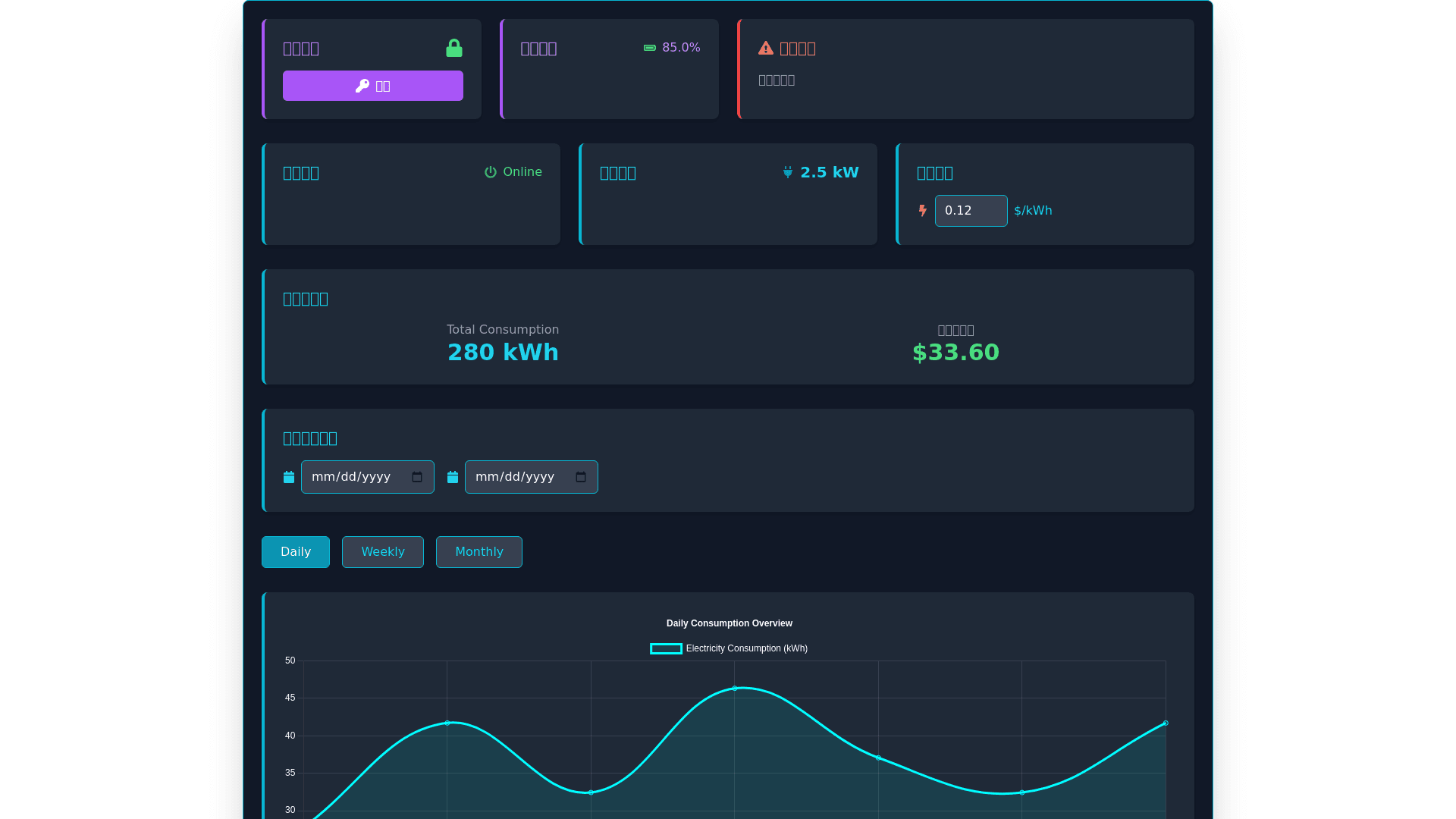Click the green power icon beside Online
The height and width of the screenshot is (819, 1456).
(491, 172)
